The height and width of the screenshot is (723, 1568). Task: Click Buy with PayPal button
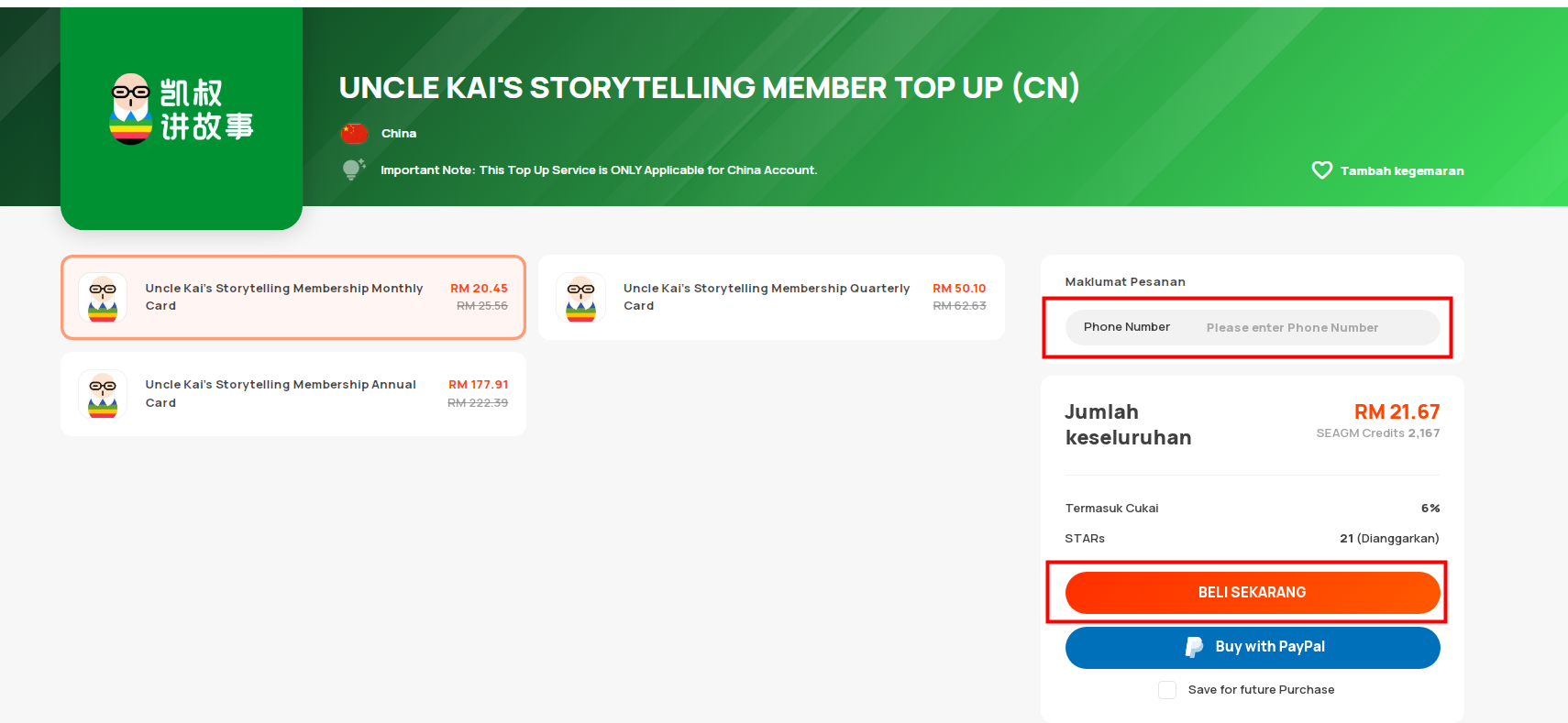click(1253, 647)
